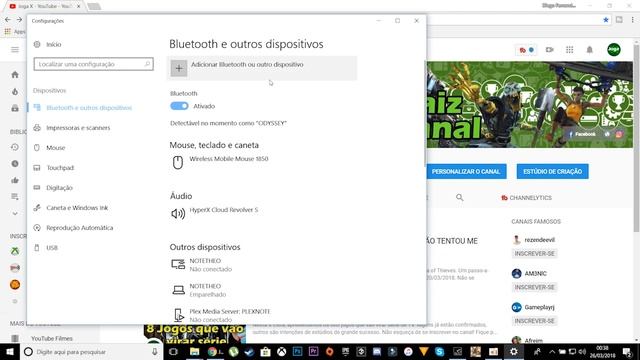This screenshot has width=640, height=360.
Task: Open YouTube channel search magnifier icon
Action: click(x=460, y=198)
